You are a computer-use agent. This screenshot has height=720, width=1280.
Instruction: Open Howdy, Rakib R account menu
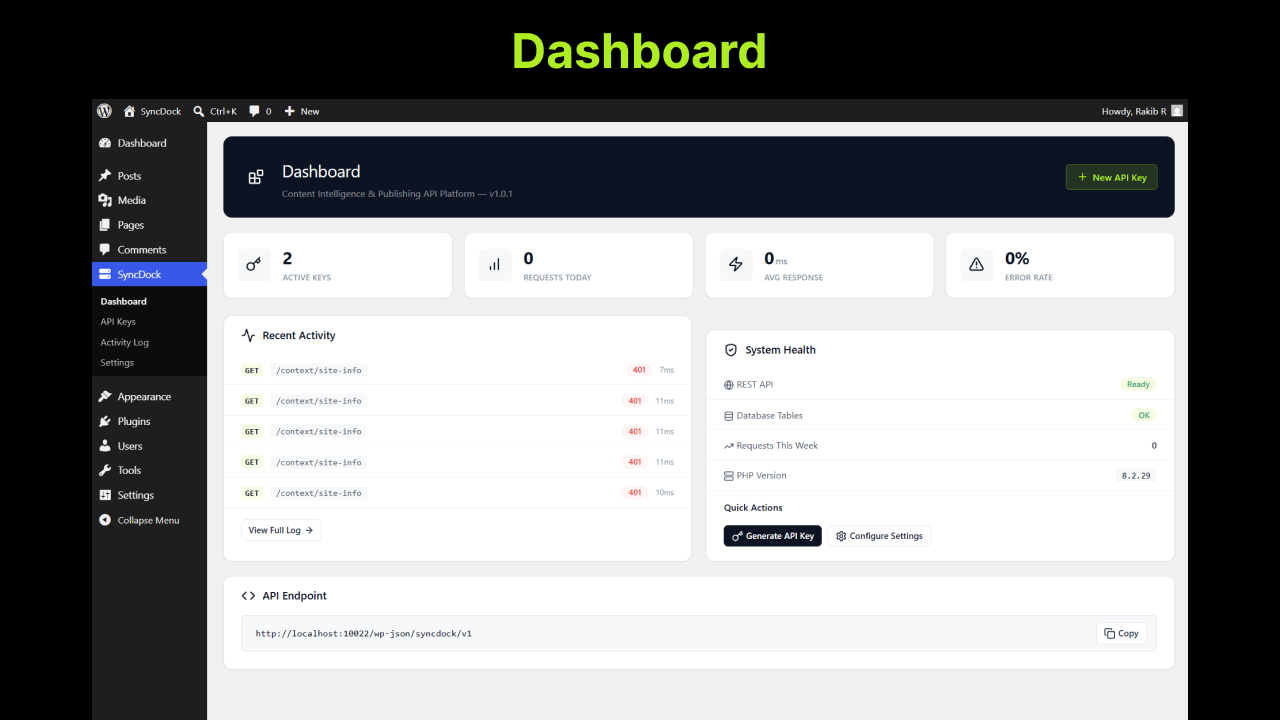pyautogui.click(x=1142, y=111)
